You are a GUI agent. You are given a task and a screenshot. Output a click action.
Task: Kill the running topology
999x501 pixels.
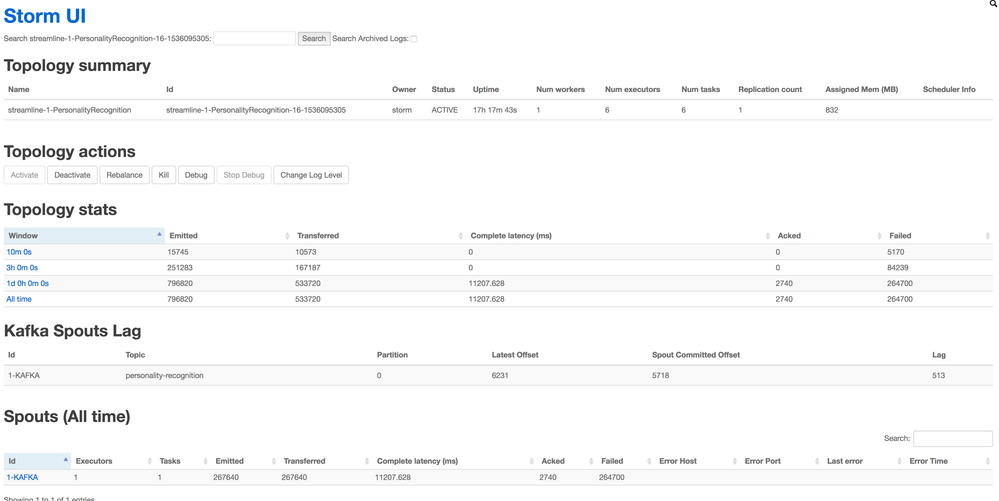164,175
